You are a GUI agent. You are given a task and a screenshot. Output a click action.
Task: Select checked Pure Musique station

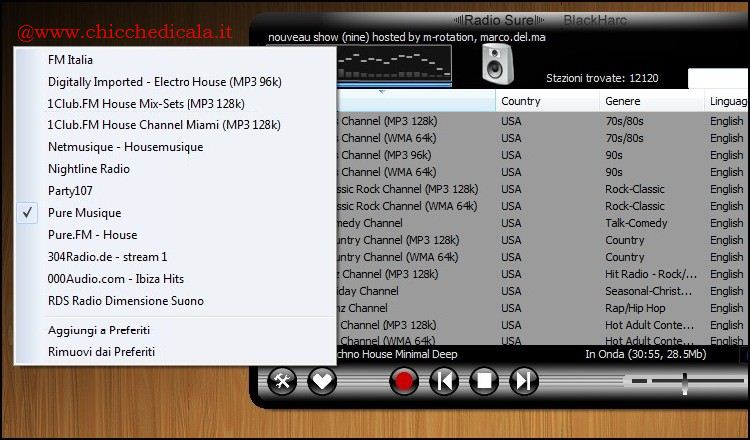(85, 213)
